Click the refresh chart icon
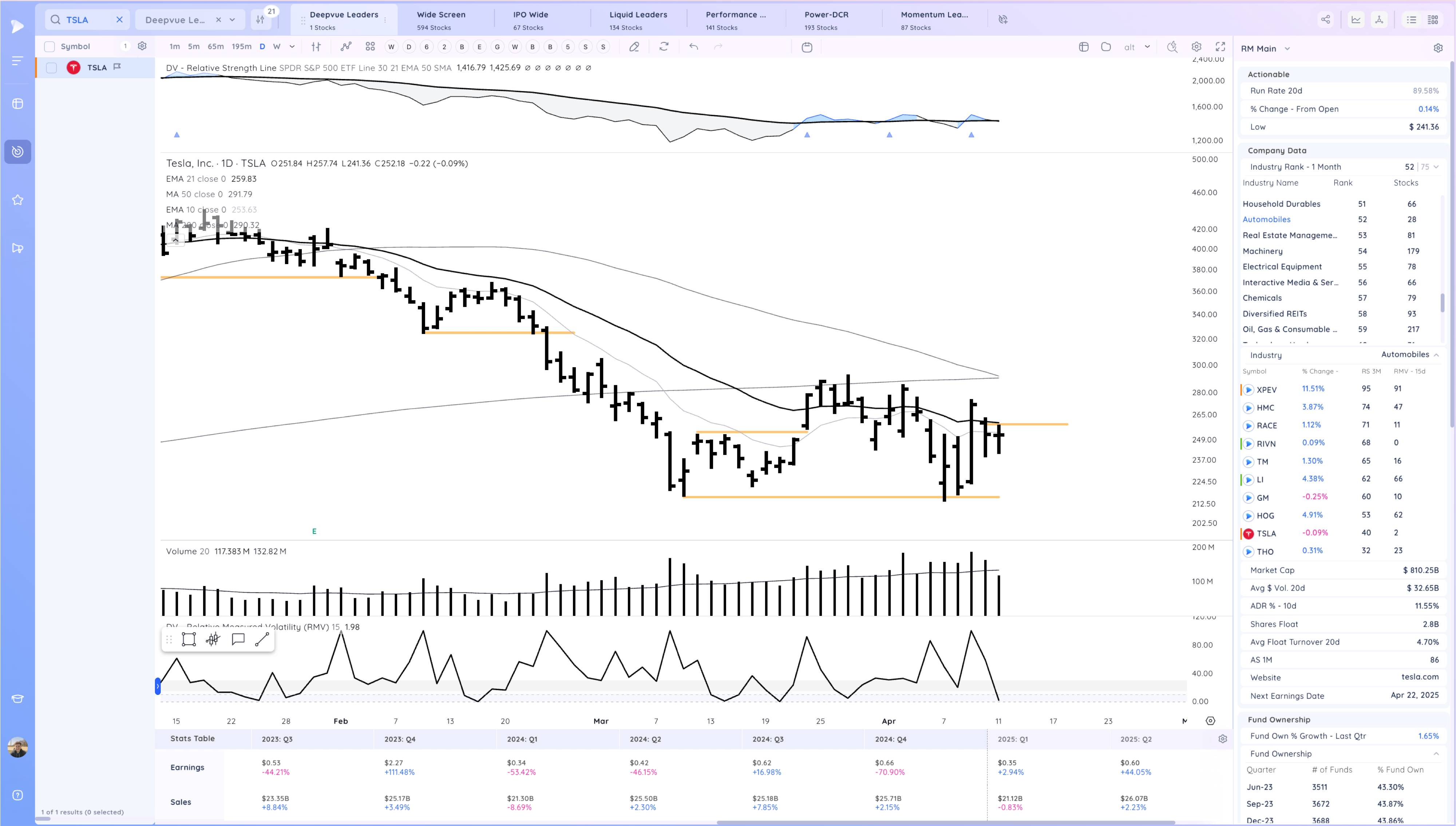Screen dimensions: 1456x826 coord(664,47)
